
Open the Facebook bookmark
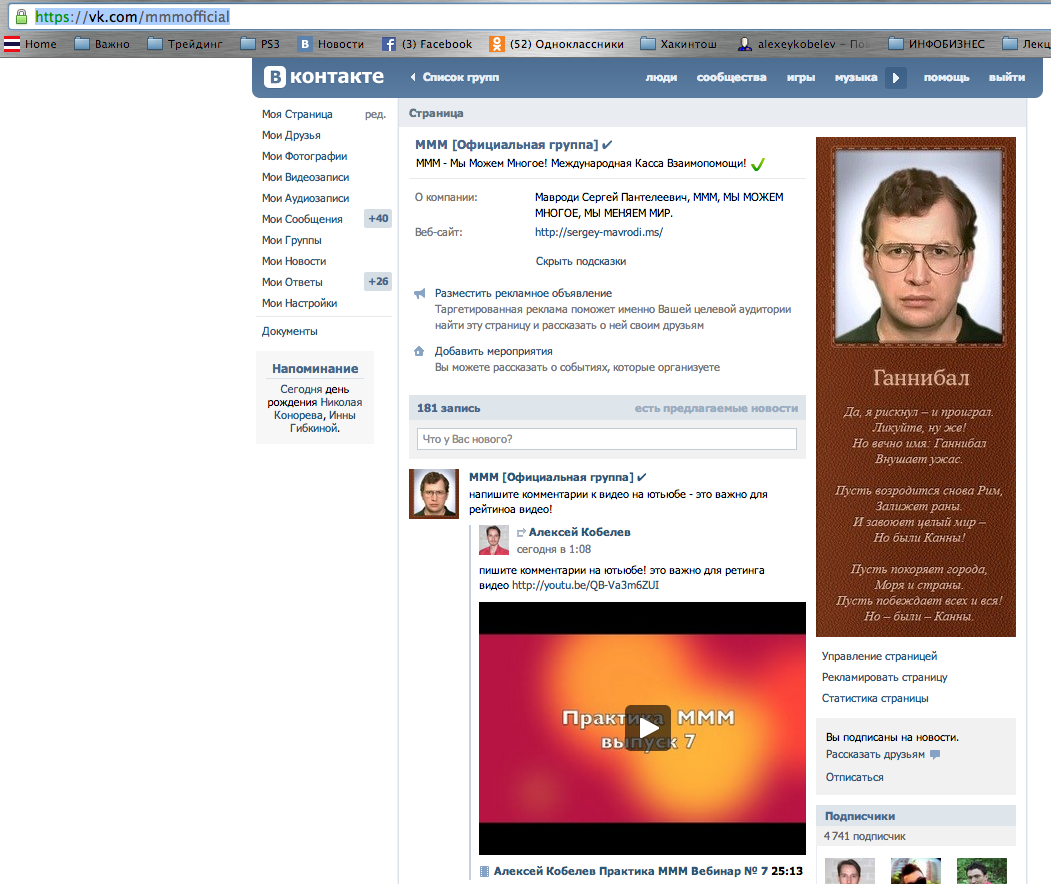[427, 44]
